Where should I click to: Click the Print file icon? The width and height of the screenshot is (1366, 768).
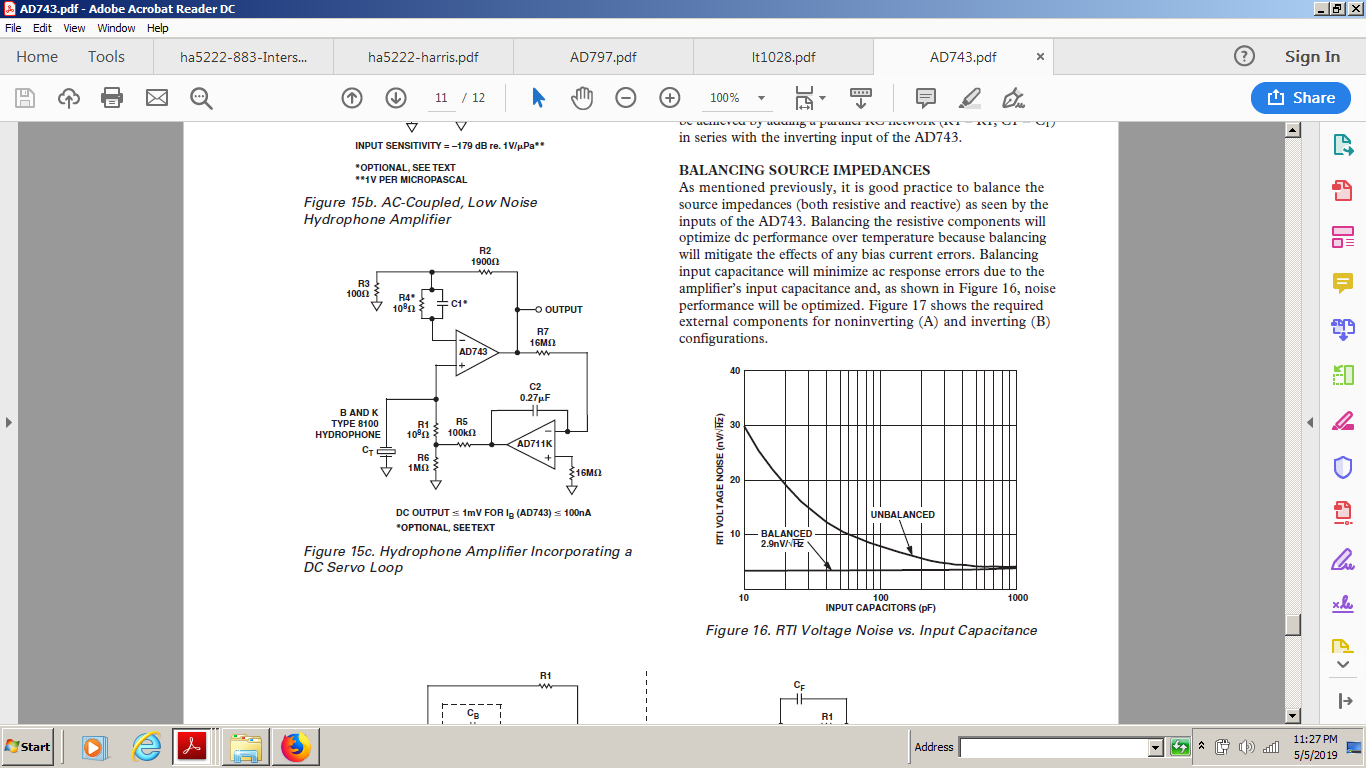pyautogui.click(x=112, y=98)
